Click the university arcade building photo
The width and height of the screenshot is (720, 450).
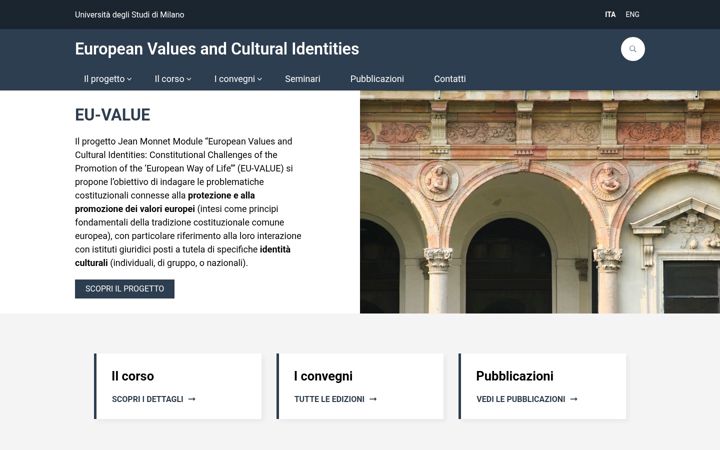540,202
